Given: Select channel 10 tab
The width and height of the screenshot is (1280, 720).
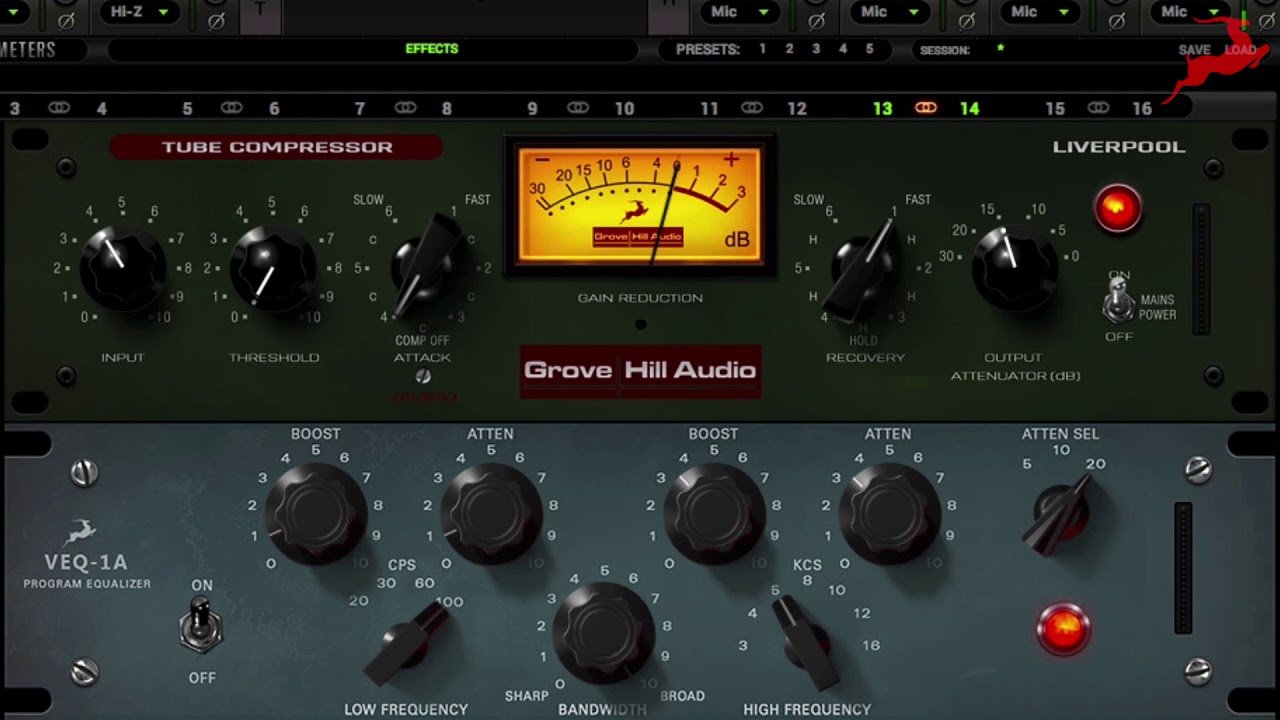Looking at the screenshot, I should [x=624, y=108].
